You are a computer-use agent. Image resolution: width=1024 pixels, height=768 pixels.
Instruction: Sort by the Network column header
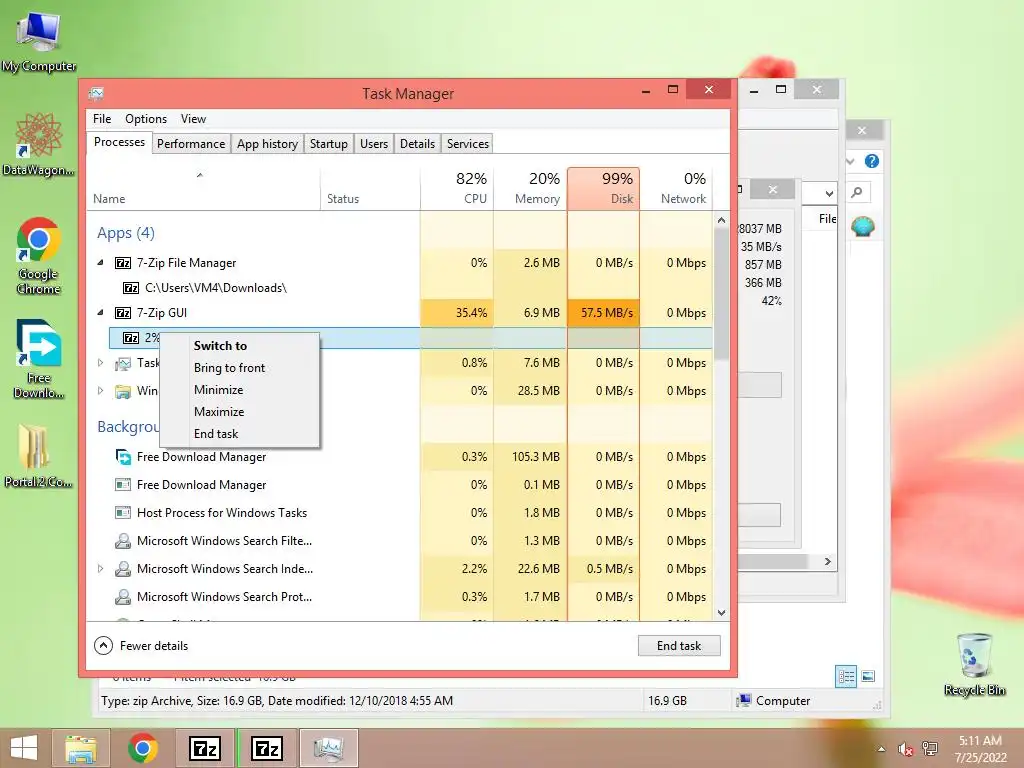[x=676, y=188]
